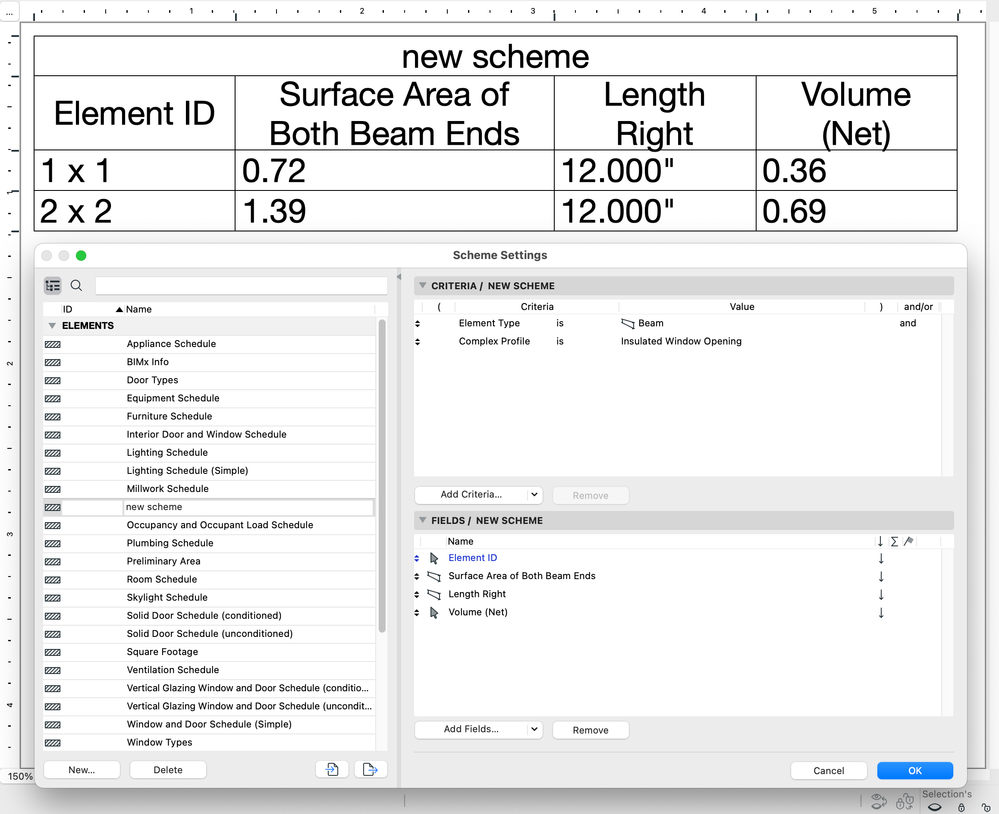Click the arrow icon beside Element ID field
Image resolution: width=999 pixels, height=814 pixels.
(434, 558)
